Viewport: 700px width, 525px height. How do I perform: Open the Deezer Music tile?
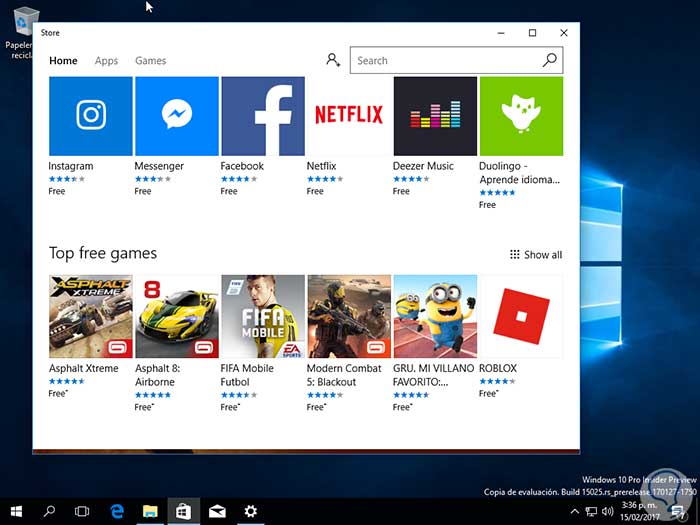435,116
